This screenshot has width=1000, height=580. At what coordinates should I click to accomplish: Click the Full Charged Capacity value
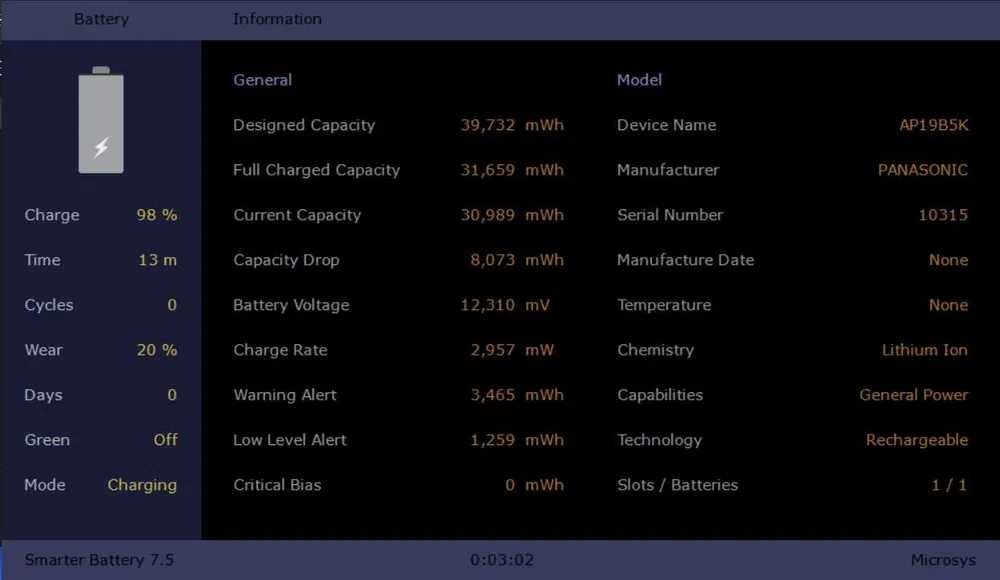pos(488,170)
